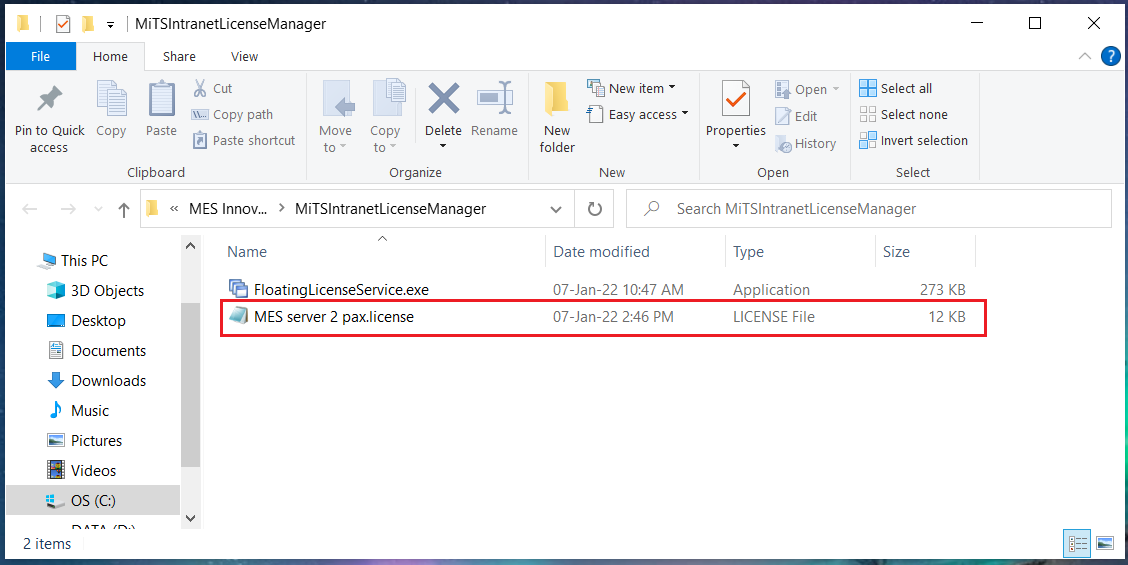Image resolution: width=1128 pixels, height=565 pixels.
Task: Open the Easy access dropdown
Action: [637, 114]
